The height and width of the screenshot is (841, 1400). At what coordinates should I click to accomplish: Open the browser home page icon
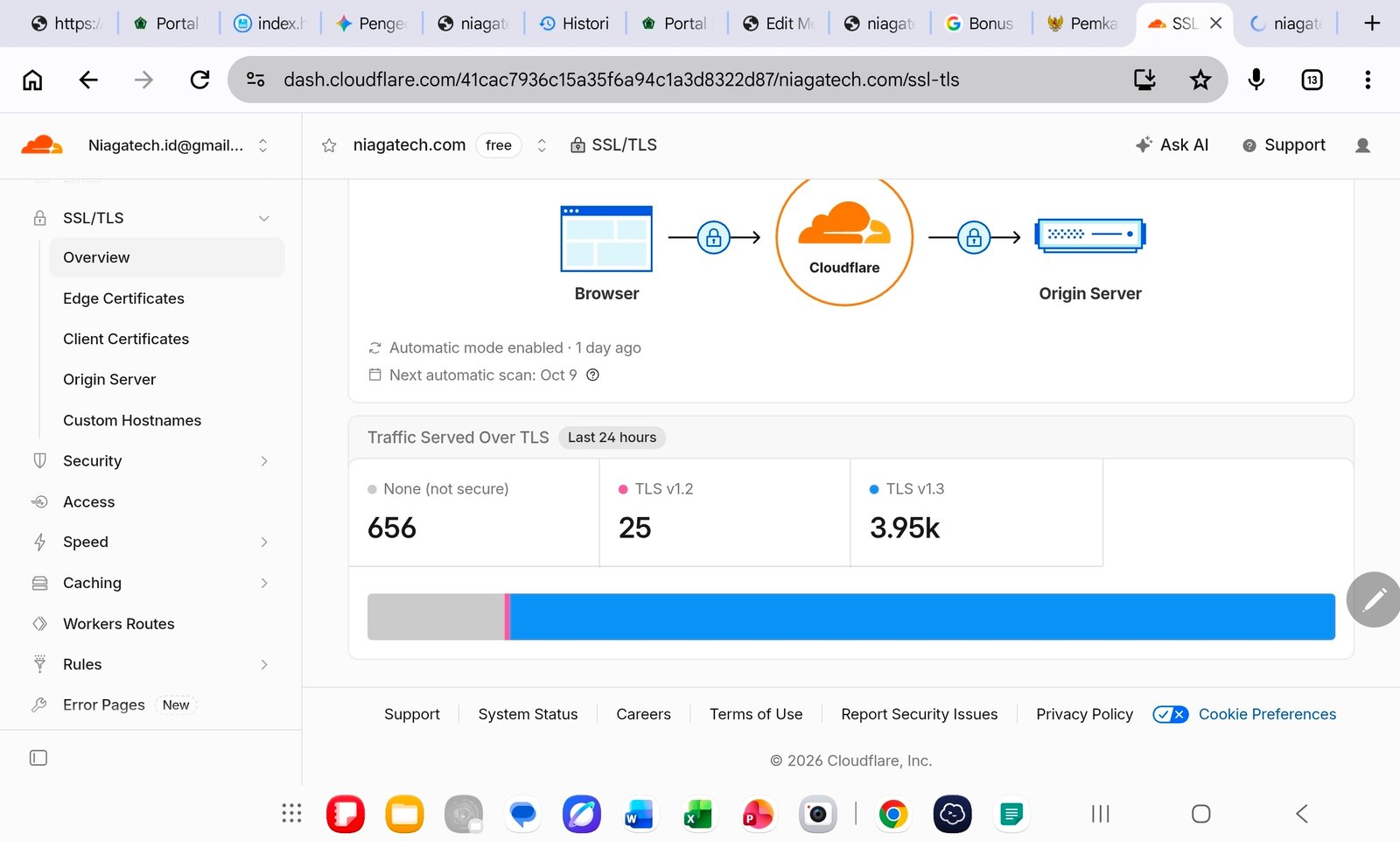[x=32, y=81]
